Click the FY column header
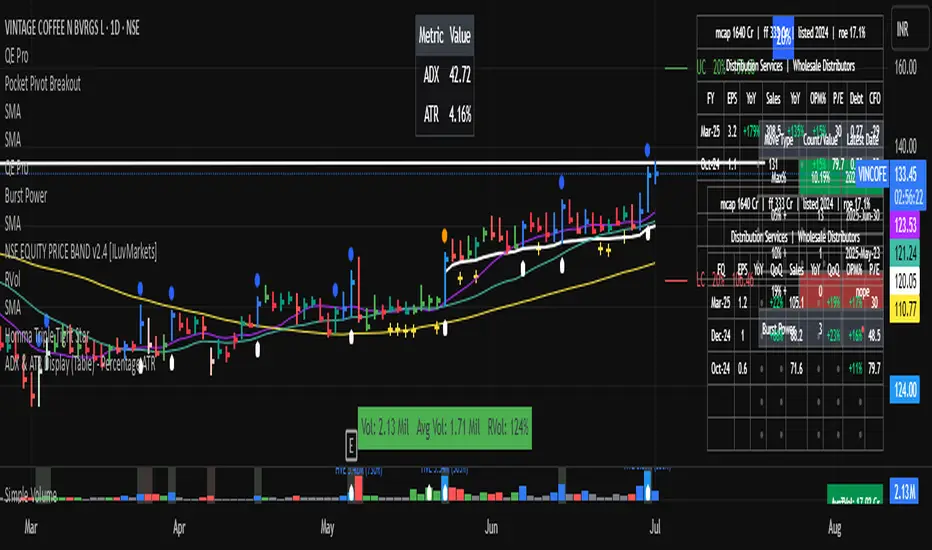The height and width of the screenshot is (550, 932). click(710, 99)
